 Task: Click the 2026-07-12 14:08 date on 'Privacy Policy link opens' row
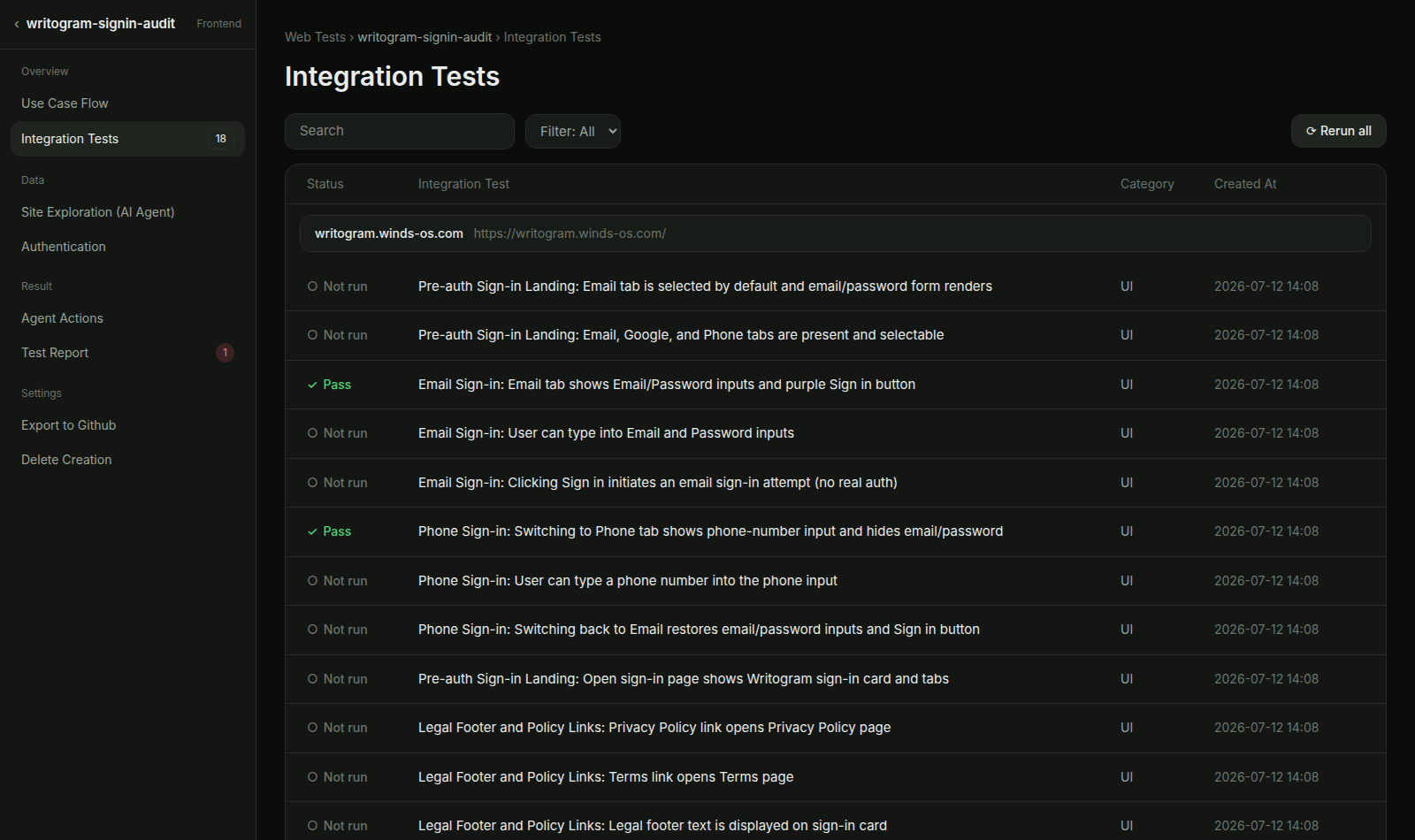tap(1266, 728)
